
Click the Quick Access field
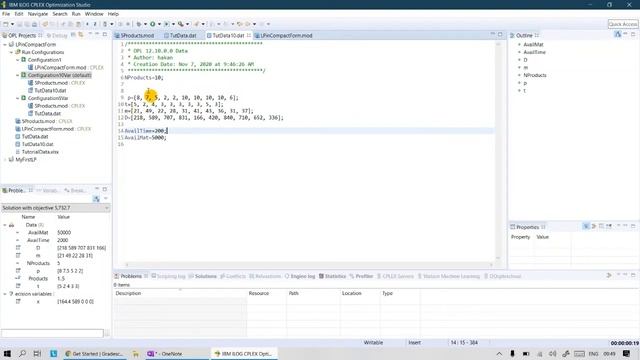click(622, 24)
